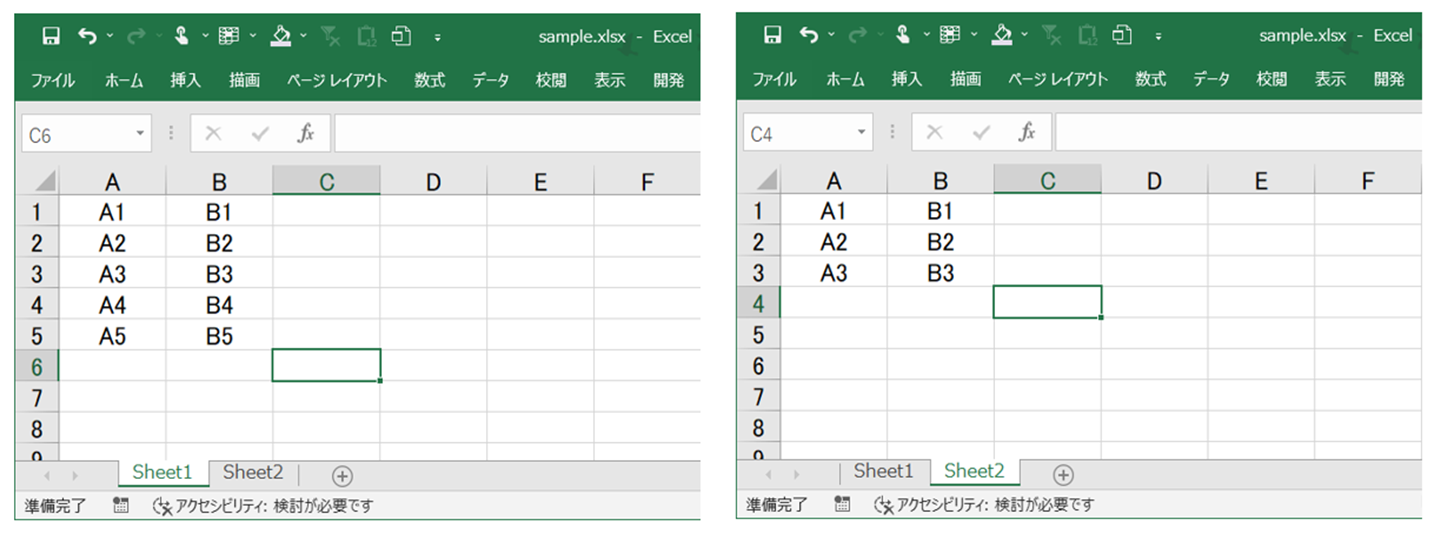This screenshot has height=533, width=1436.
Task: Click the add sheet plus icon, left window
Action: tap(342, 476)
